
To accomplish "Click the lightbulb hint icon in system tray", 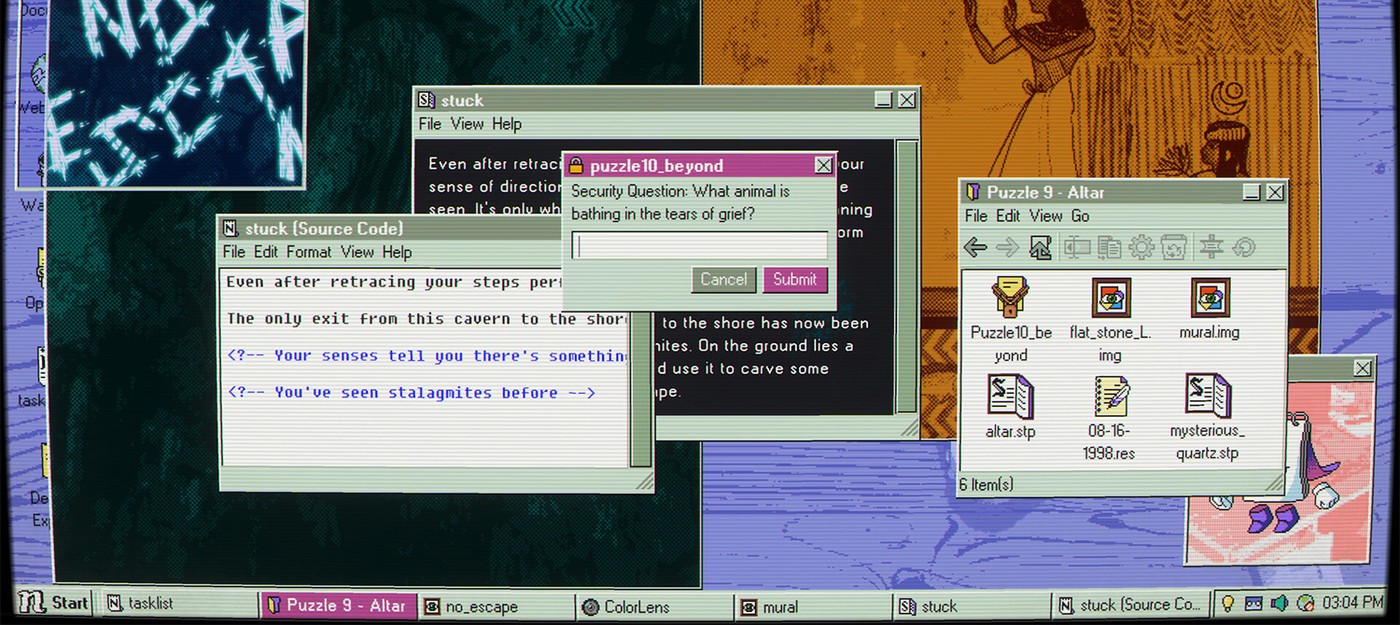I will (x=1228, y=603).
